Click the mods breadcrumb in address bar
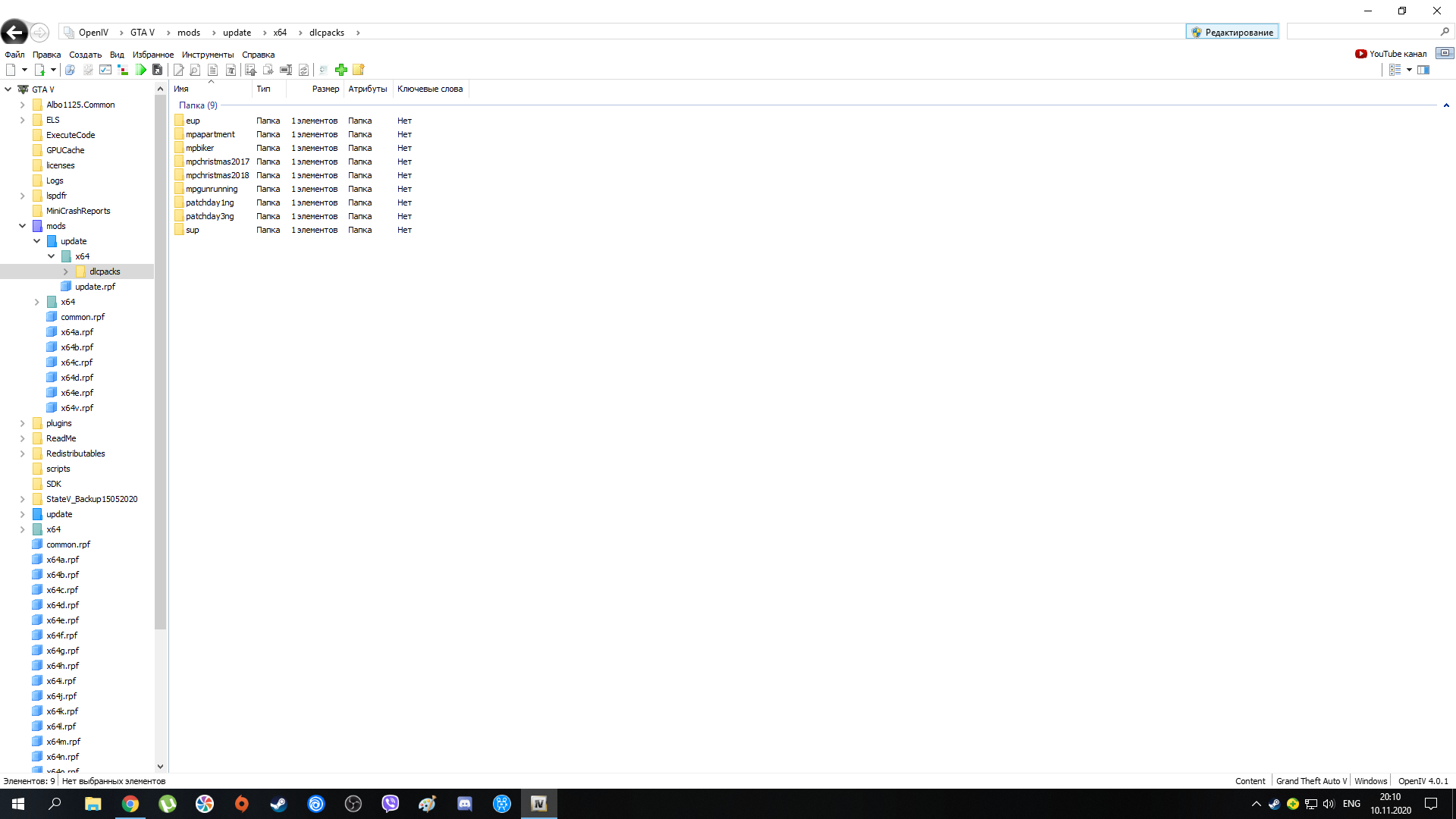1456x819 pixels. tap(189, 33)
